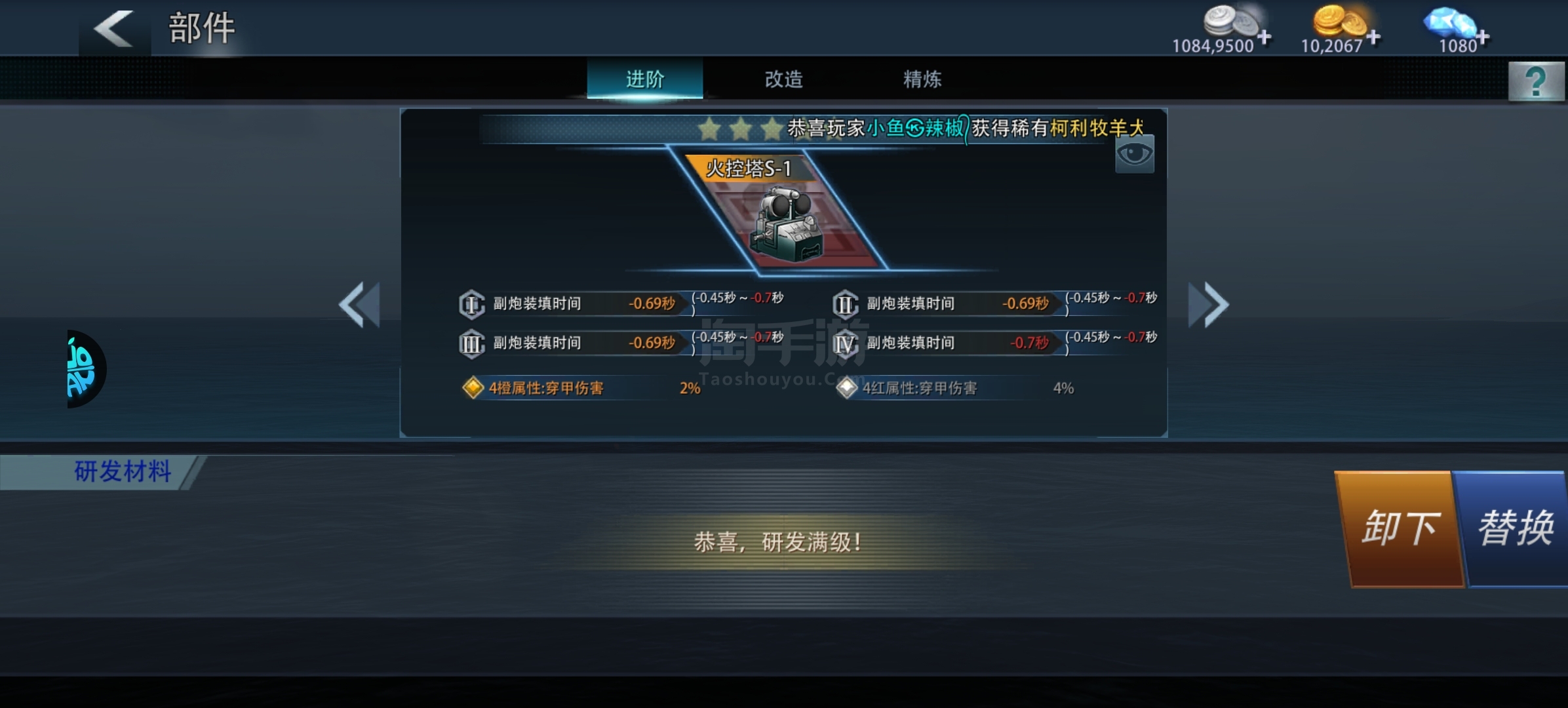Image resolution: width=1568 pixels, height=708 pixels.
Task: Switch to the 精炼 tab
Action: click(922, 79)
